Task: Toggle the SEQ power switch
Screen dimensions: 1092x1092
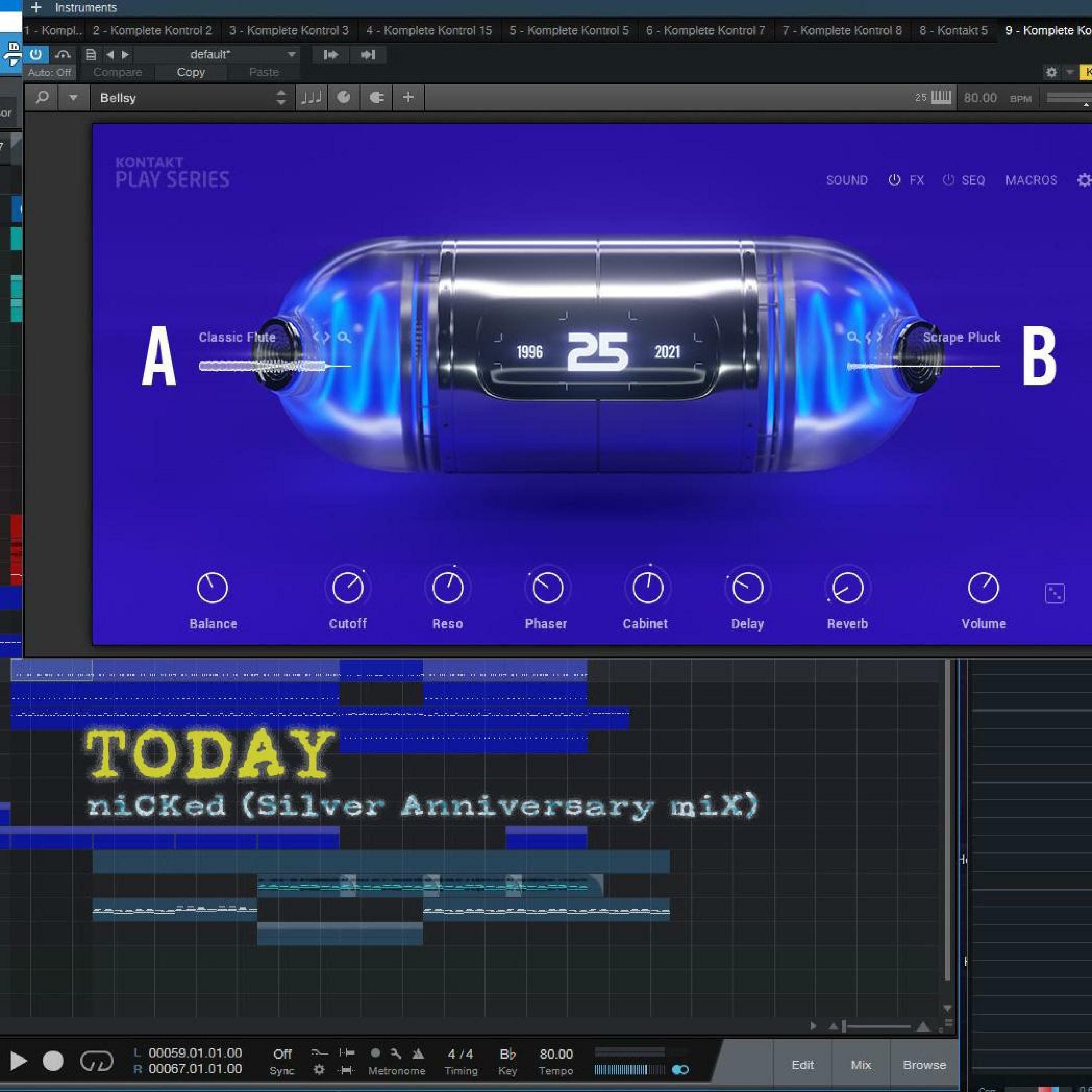Action: (x=949, y=180)
